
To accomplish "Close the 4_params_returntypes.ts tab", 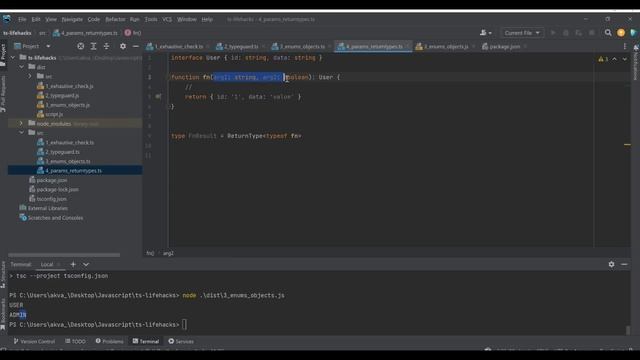I will point(408,47).
